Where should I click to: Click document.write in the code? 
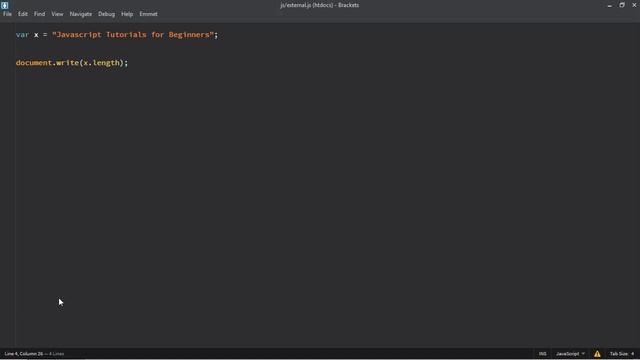[47, 63]
